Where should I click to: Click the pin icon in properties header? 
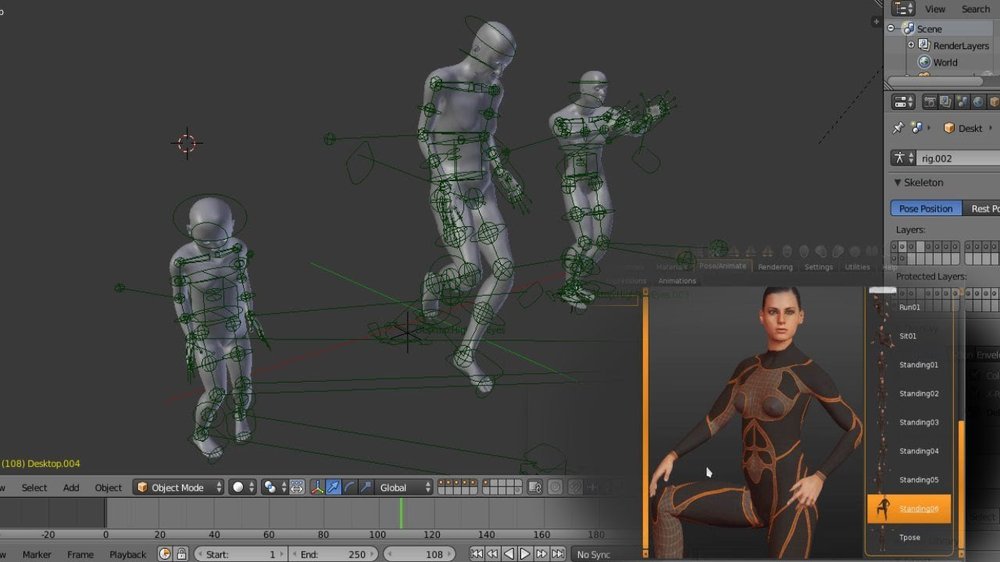point(898,128)
